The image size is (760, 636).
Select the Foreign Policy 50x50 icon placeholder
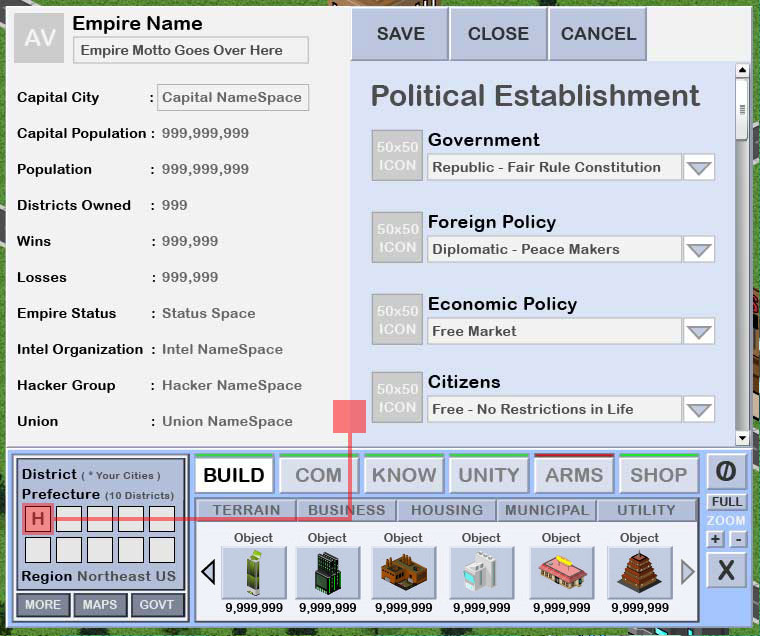pyautogui.click(x=397, y=238)
